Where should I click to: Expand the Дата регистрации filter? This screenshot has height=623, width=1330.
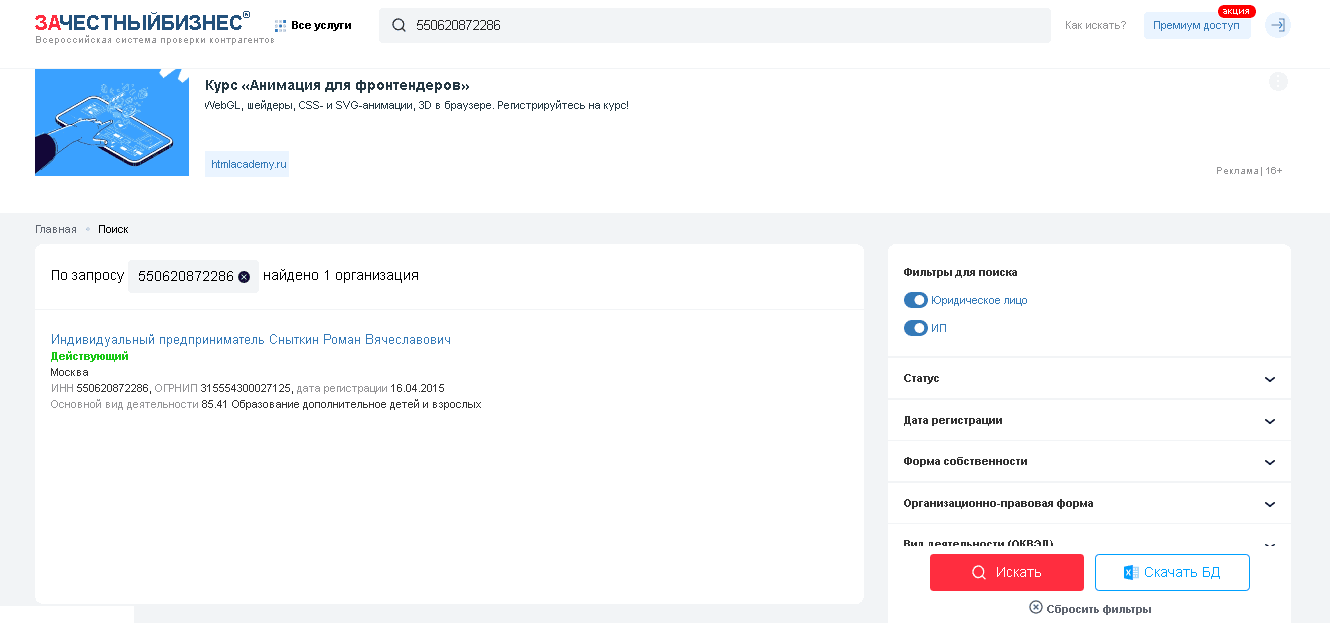click(x=1089, y=421)
